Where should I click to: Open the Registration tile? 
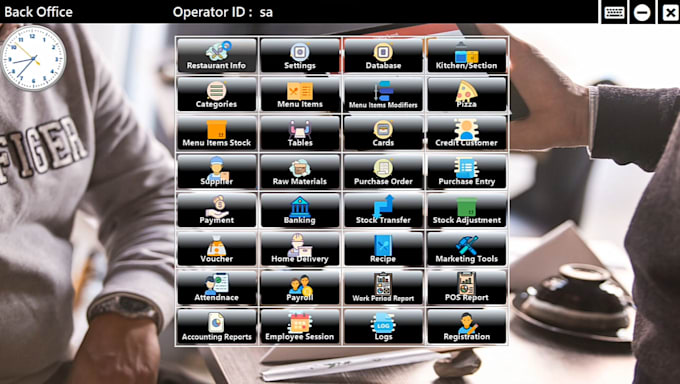tap(467, 326)
